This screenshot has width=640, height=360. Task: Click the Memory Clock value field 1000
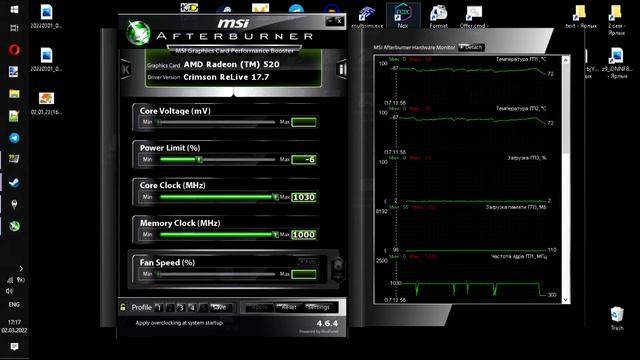pos(304,235)
